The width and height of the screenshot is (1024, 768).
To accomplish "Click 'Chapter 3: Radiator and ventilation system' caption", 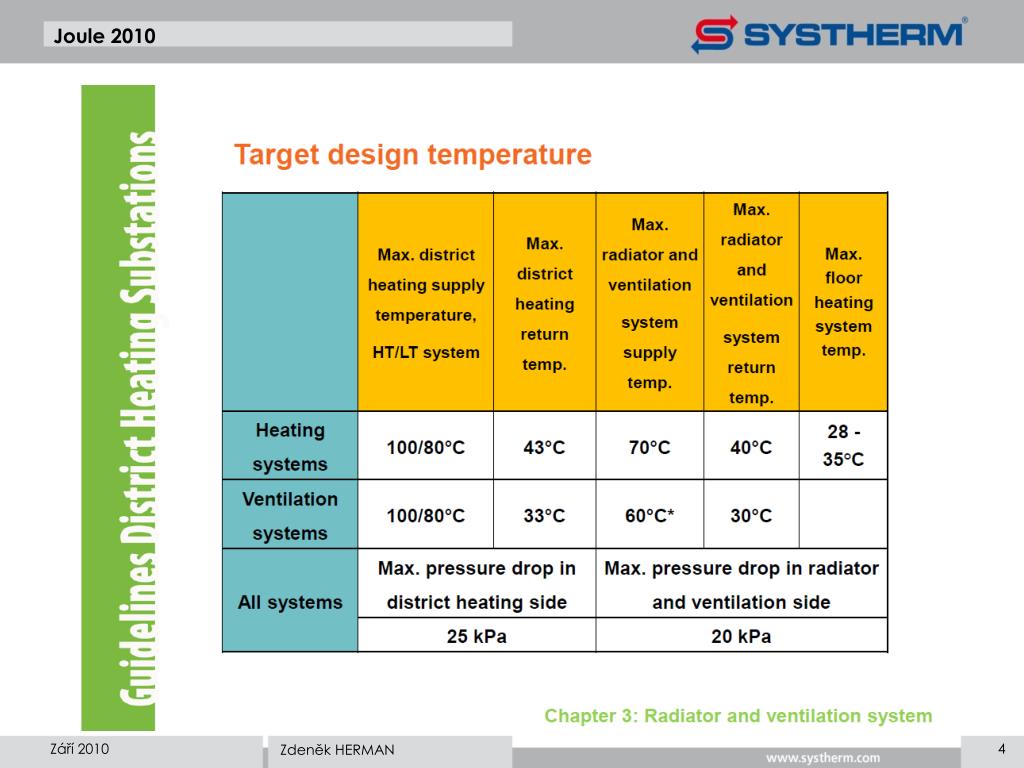I will point(738,716).
